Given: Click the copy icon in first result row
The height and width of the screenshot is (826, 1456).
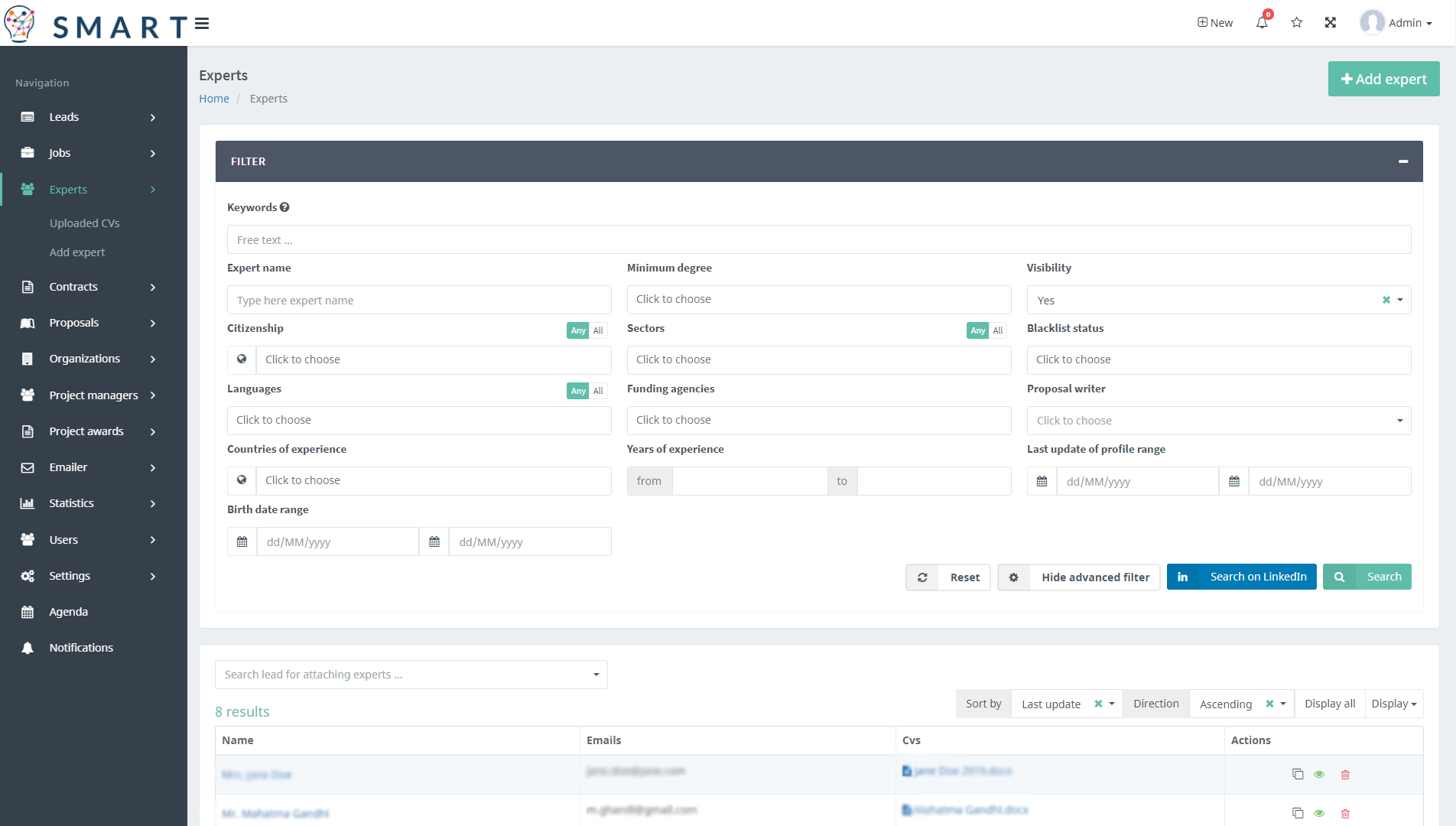Looking at the screenshot, I should coord(1298,775).
